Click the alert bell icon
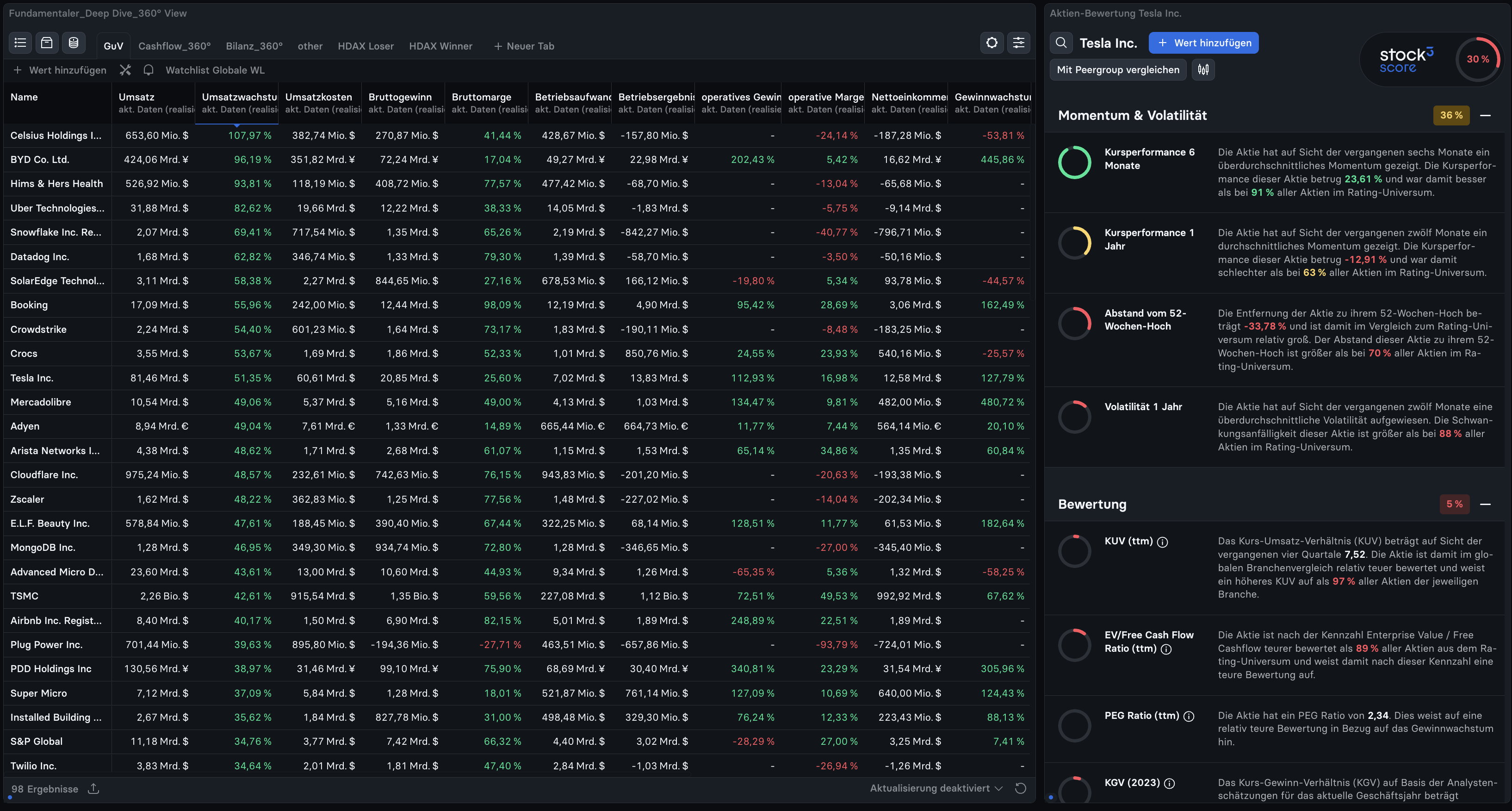 (149, 70)
